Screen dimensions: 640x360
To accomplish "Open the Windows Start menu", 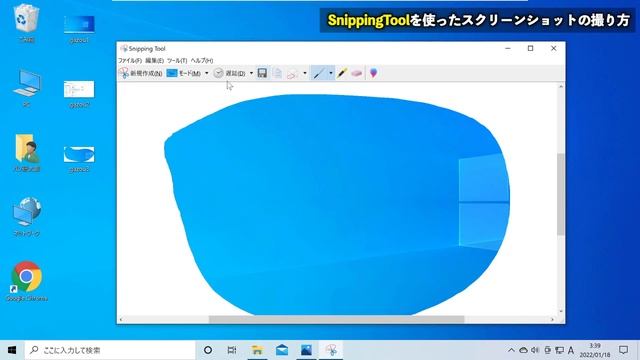I will pyautogui.click(x=12, y=350).
